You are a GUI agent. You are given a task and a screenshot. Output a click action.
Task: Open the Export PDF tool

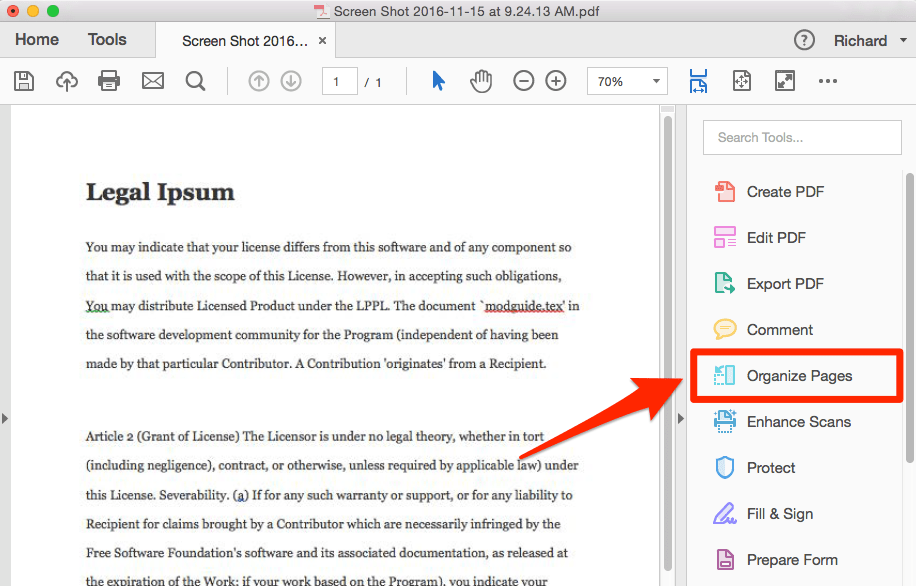(x=784, y=284)
